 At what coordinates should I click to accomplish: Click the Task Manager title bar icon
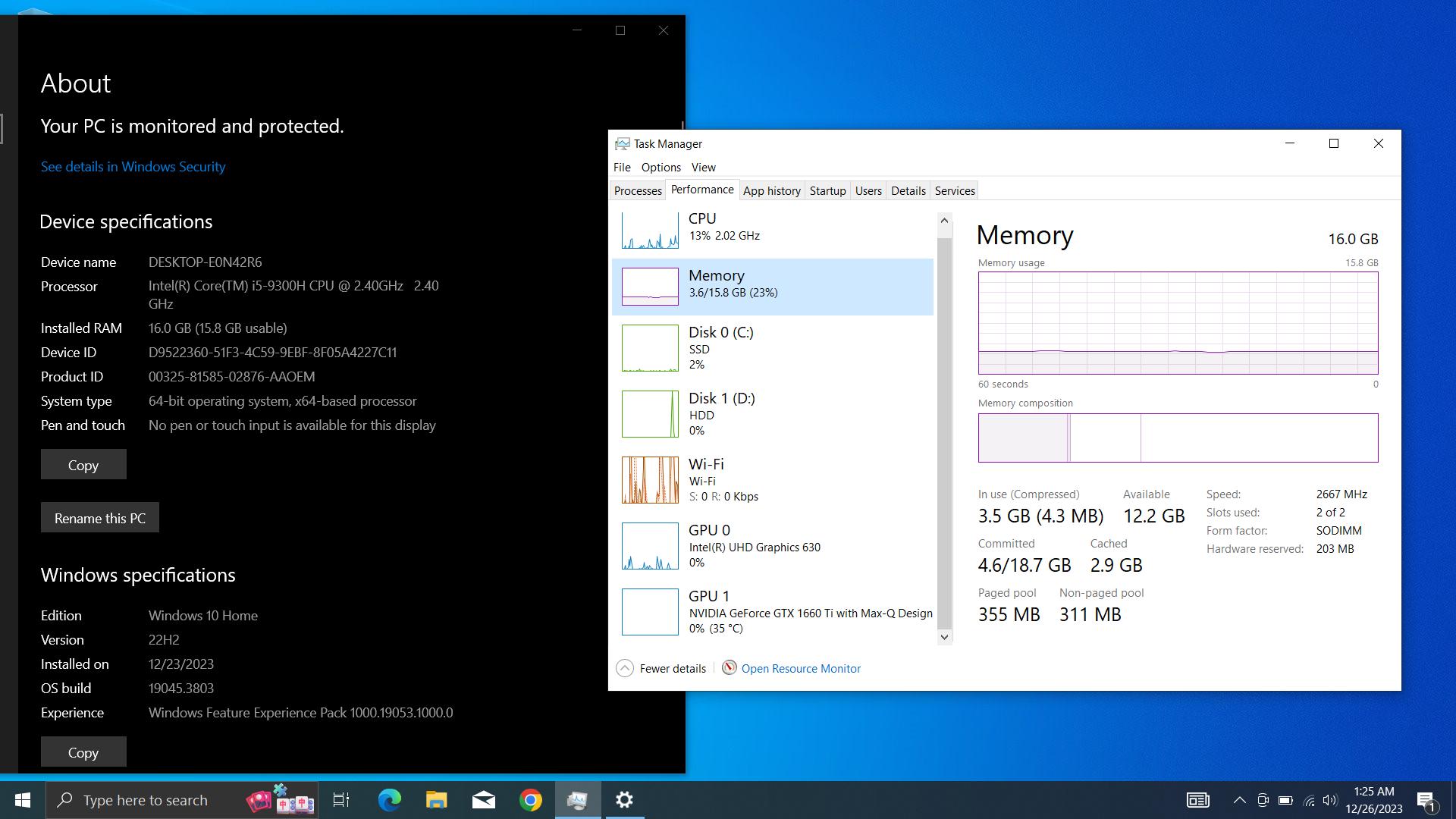[x=623, y=143]
